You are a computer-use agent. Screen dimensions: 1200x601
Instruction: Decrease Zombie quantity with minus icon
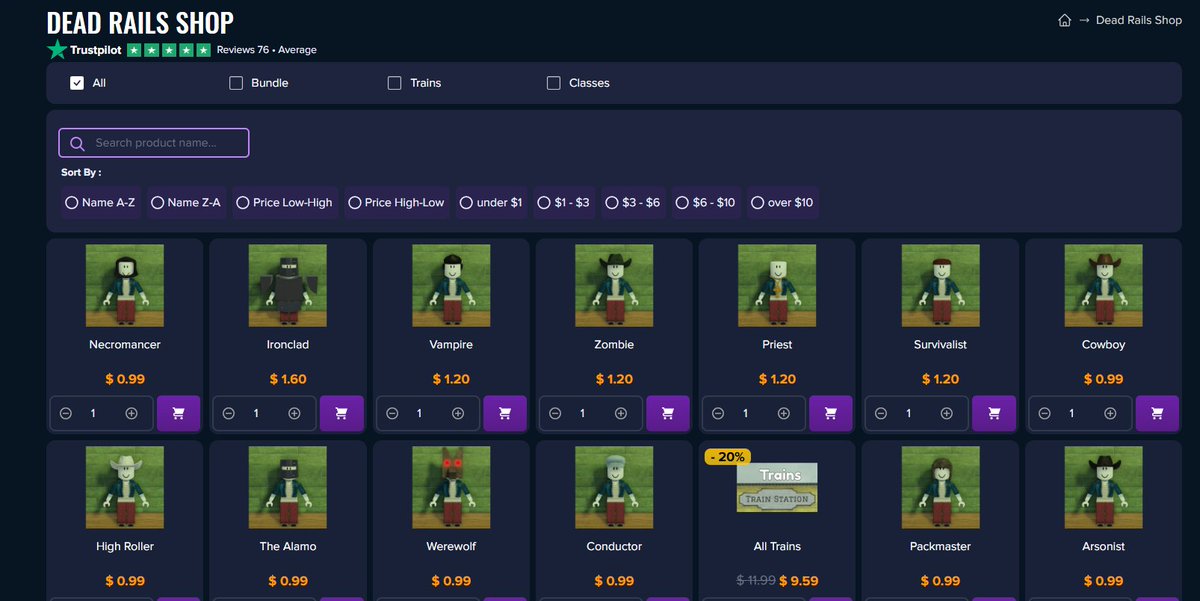pos(555,413)
